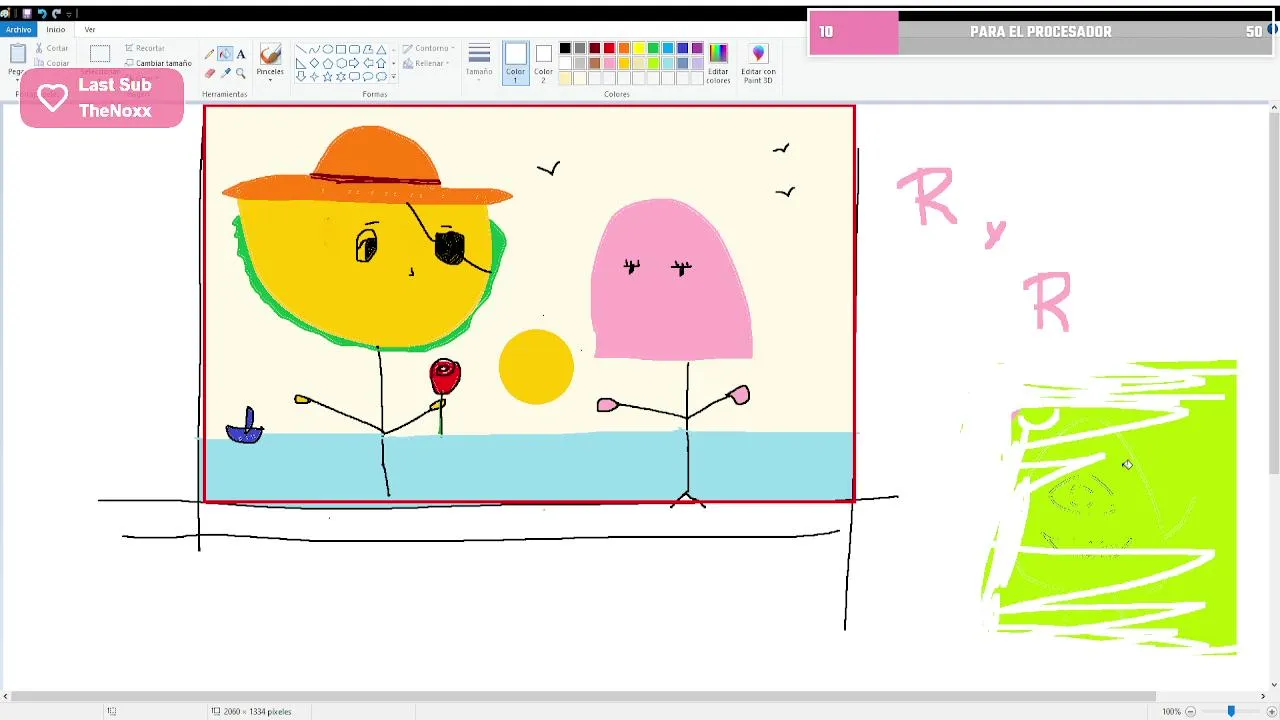
Task: Pick the pink color swatch
Action: point(609,63)
